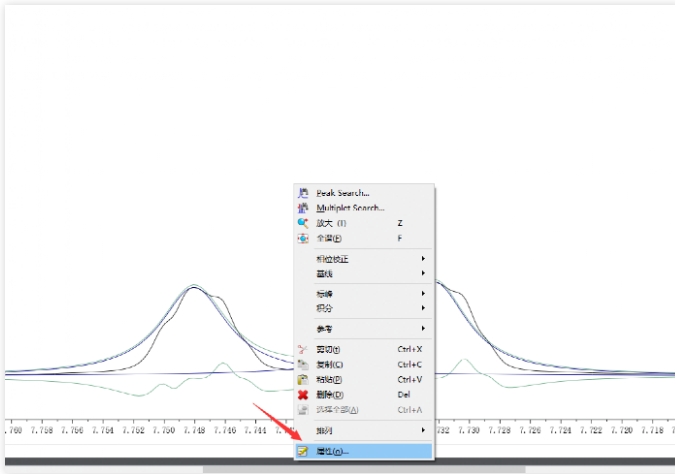The width and height of the screenshot is (677, 474).
Task: Click the 复制 copy icon
Action: point(302,365)
